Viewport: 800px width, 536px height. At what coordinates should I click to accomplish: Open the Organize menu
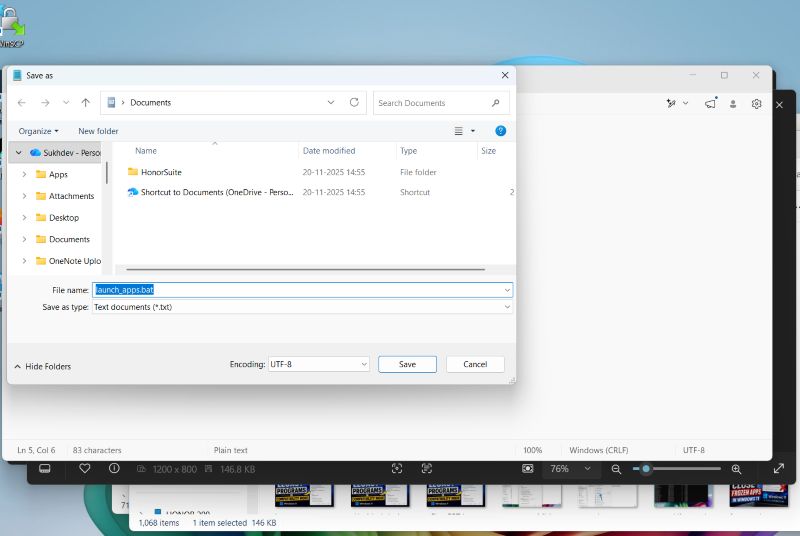pyautogui.click(x=38, y=131)
